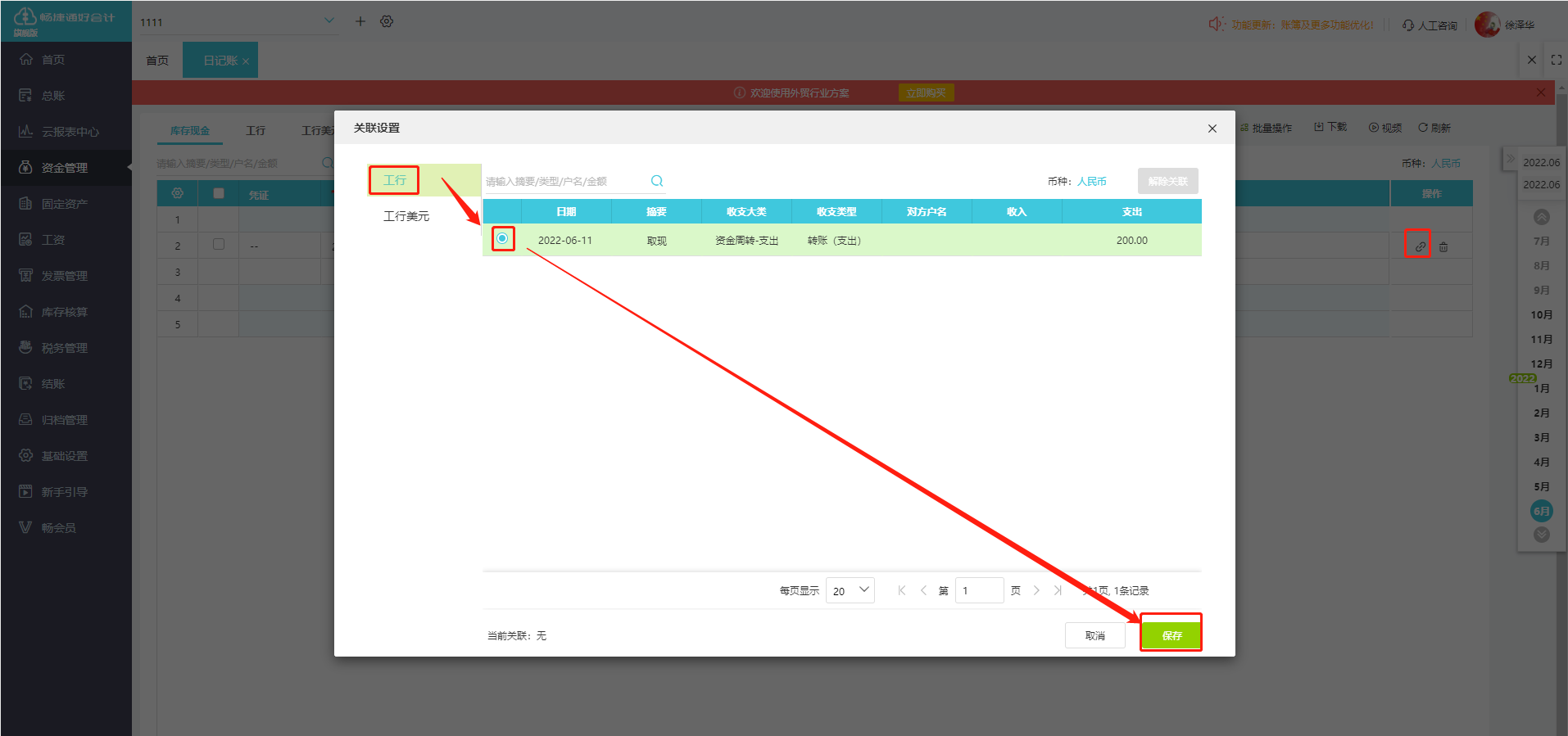
Task: Toggle the select-all checkbox in journal table header
Action: (x=219, y=193)
